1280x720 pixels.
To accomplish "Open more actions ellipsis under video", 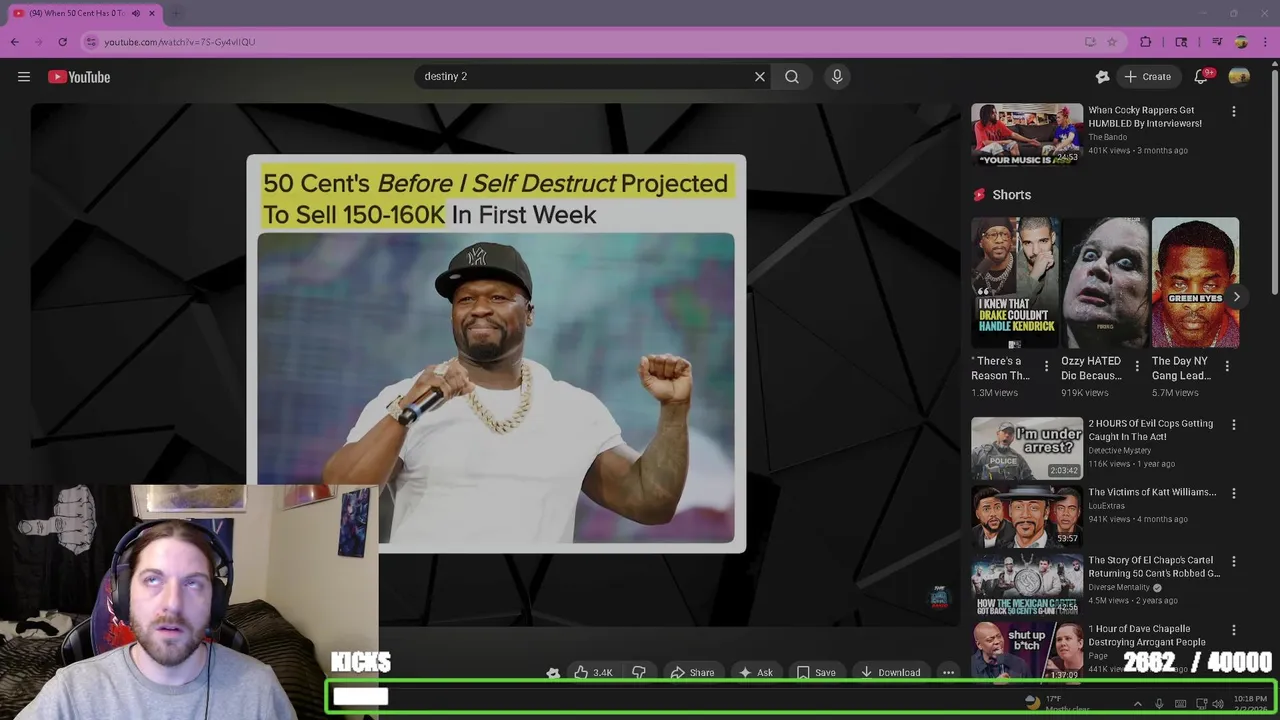I will [x=948, y=673].
